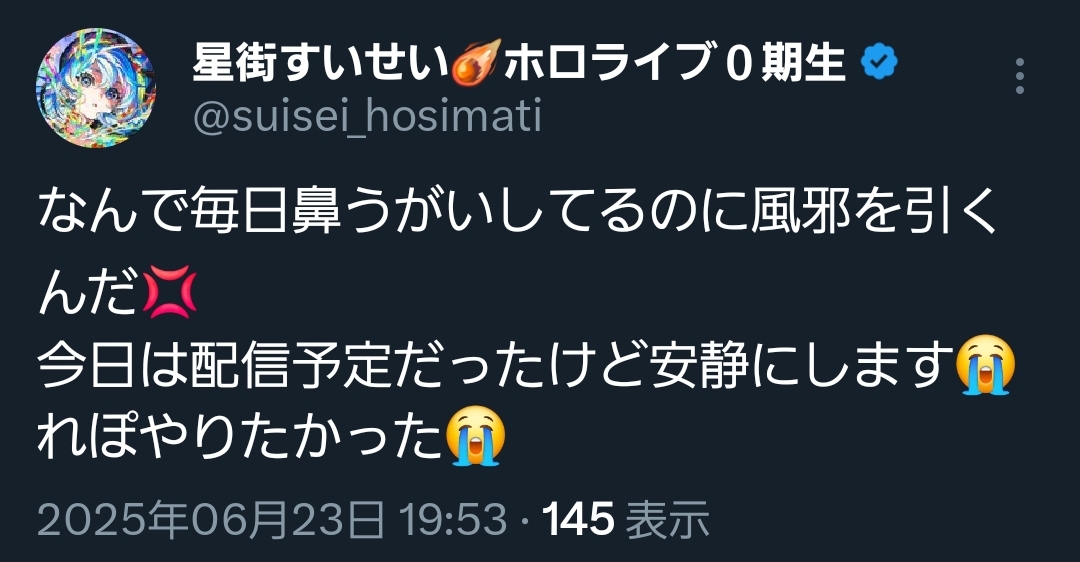Click the 表示 views label
The height and width of the screenshot is (562, 1080).
pyautogui.click(x=667, y=520)
